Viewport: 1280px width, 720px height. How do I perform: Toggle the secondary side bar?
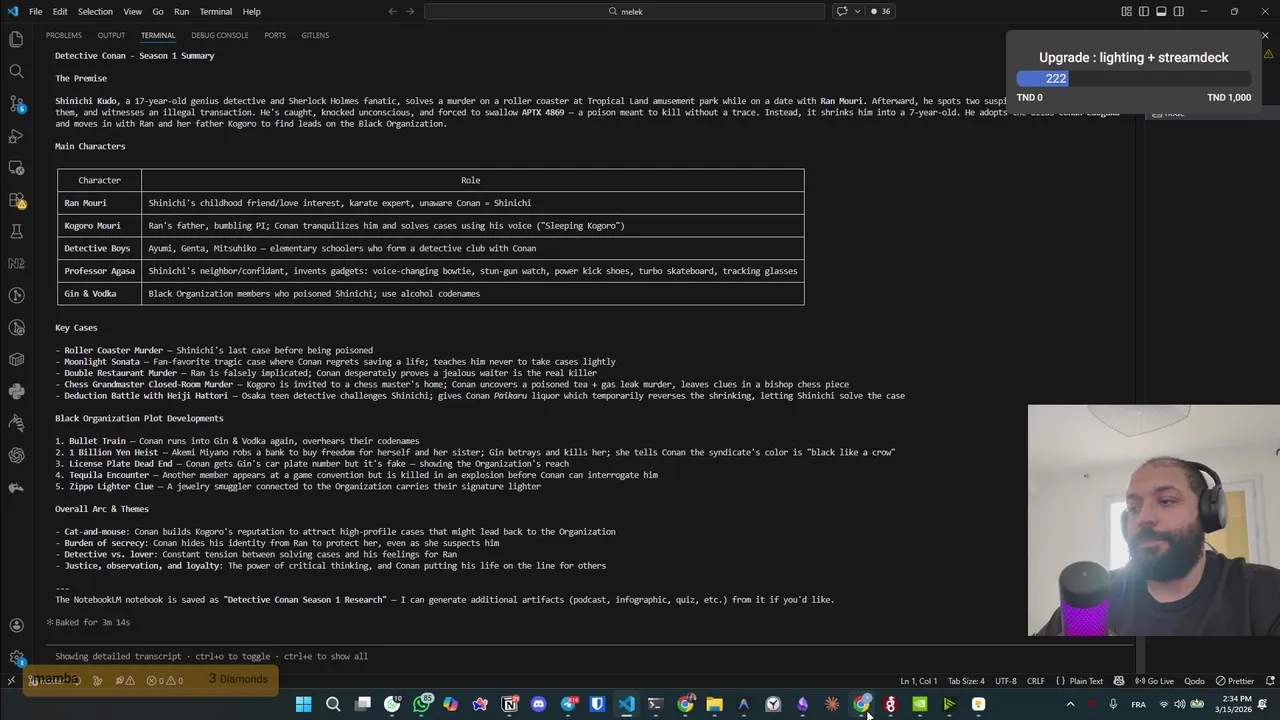(x=1179, y=11)
